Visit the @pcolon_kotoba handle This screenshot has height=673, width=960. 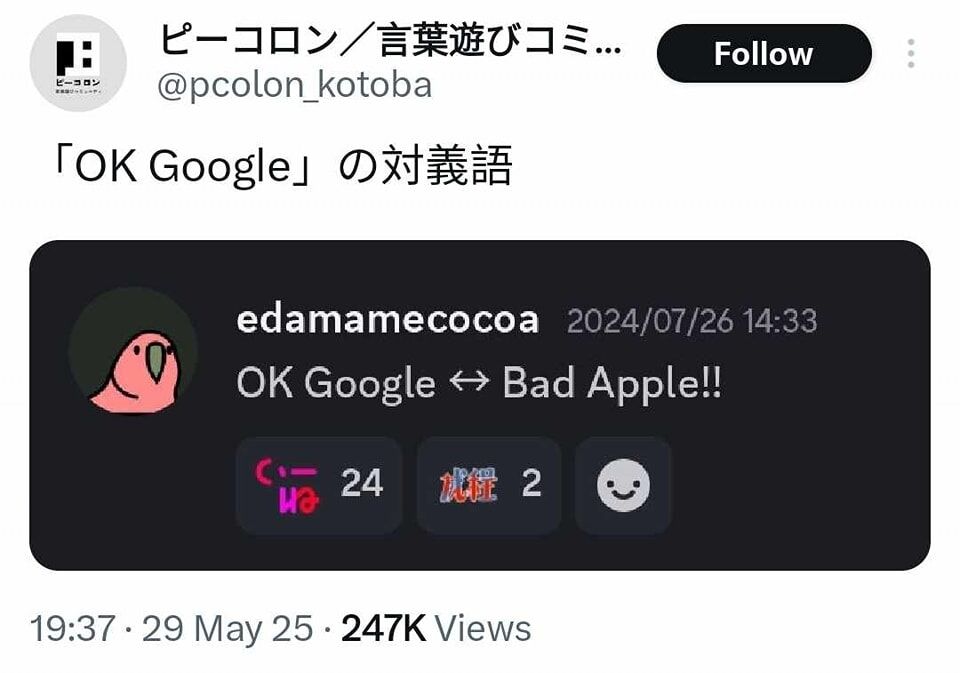[x=294, y=85]
